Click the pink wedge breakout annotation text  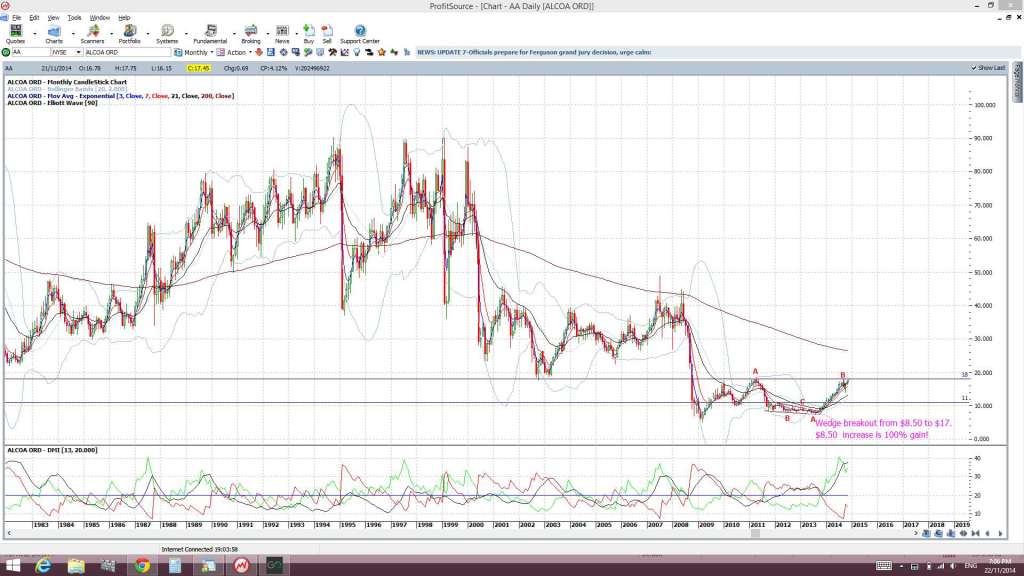(883, 429)
